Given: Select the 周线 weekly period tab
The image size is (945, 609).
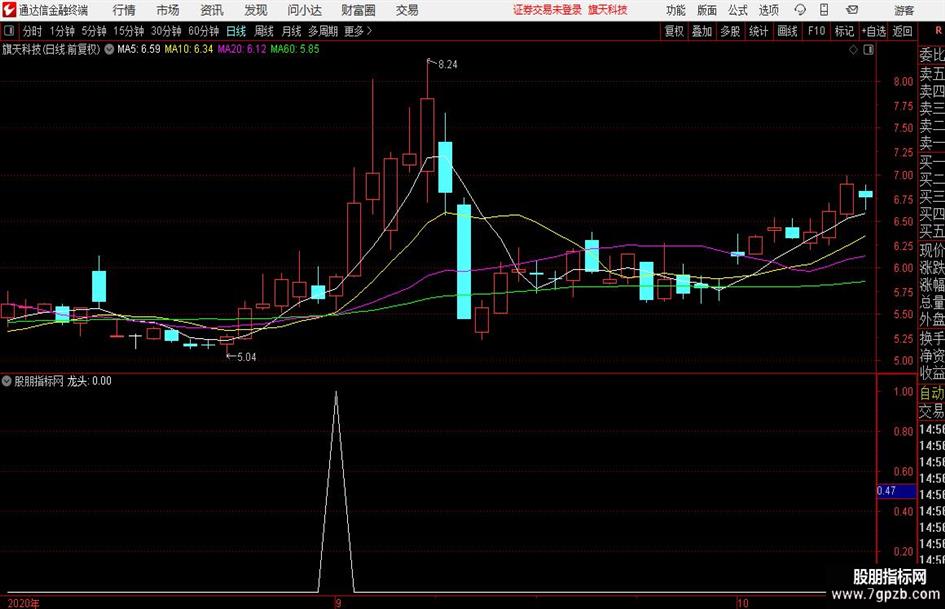Looking at the screenshot, I should [x=263, y=31].
